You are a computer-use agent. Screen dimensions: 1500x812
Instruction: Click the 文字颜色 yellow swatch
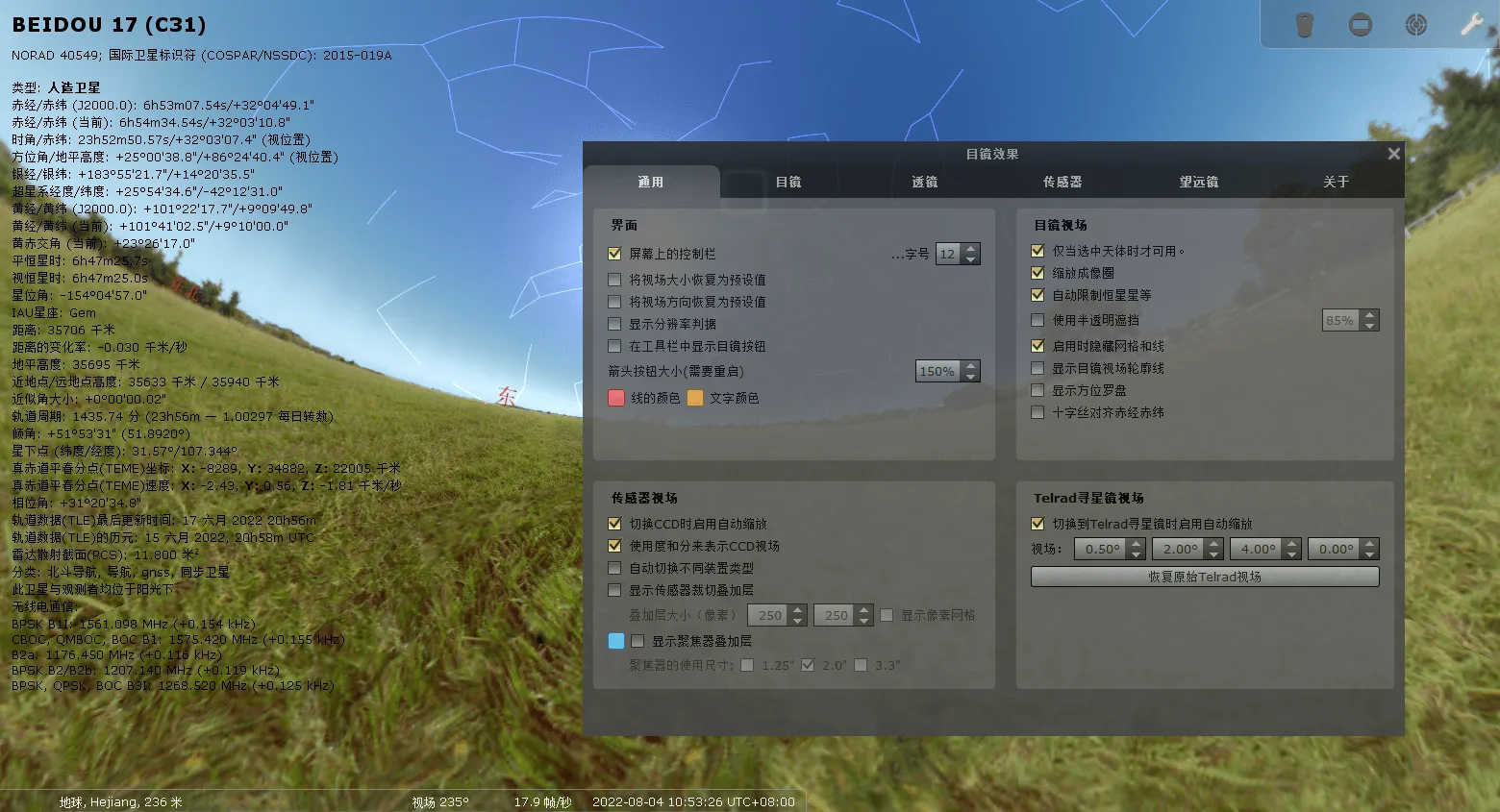pyautogui.click(x=695, y=397)
